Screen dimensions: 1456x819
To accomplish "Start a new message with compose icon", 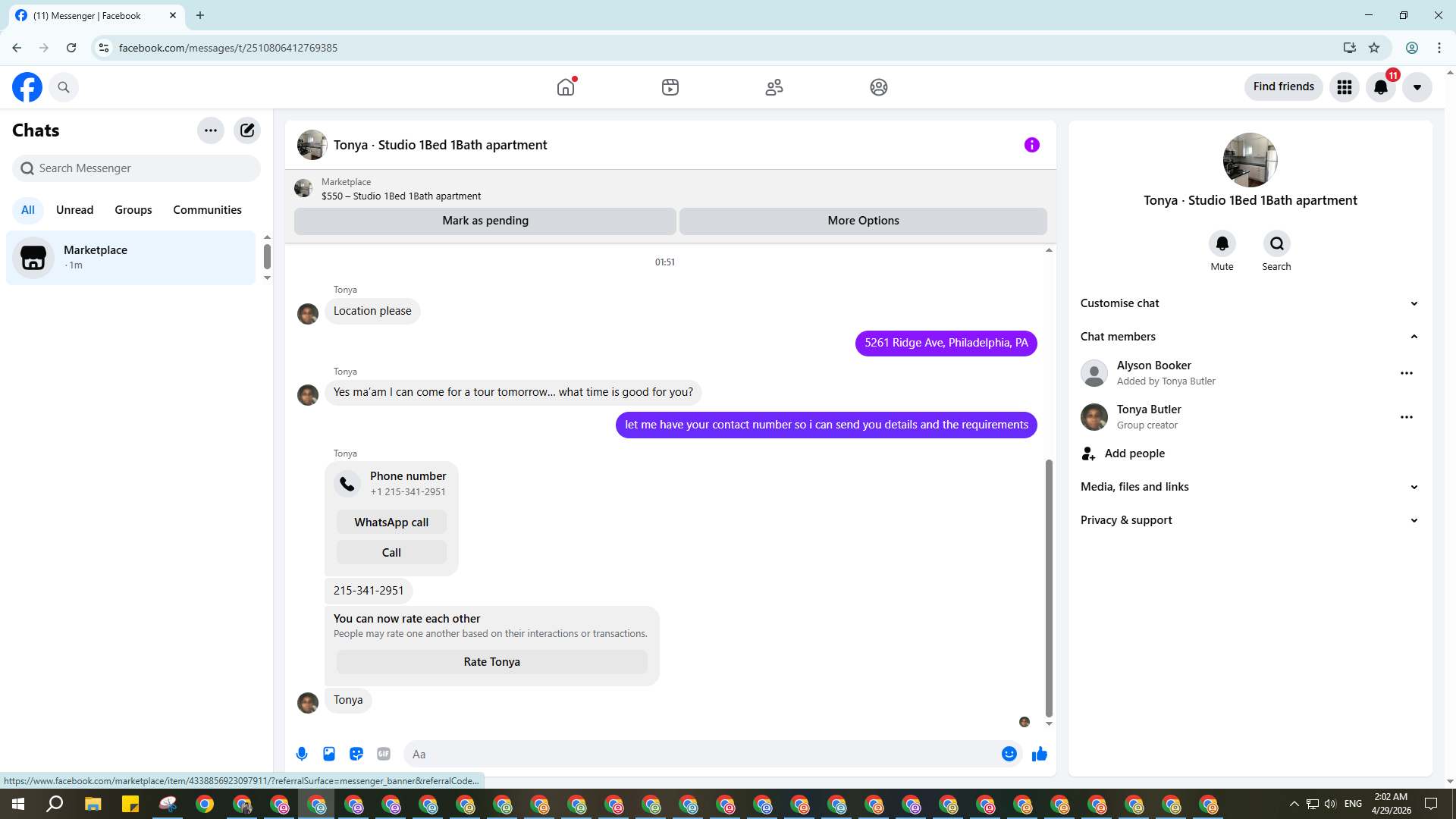I will pos(247,130).
